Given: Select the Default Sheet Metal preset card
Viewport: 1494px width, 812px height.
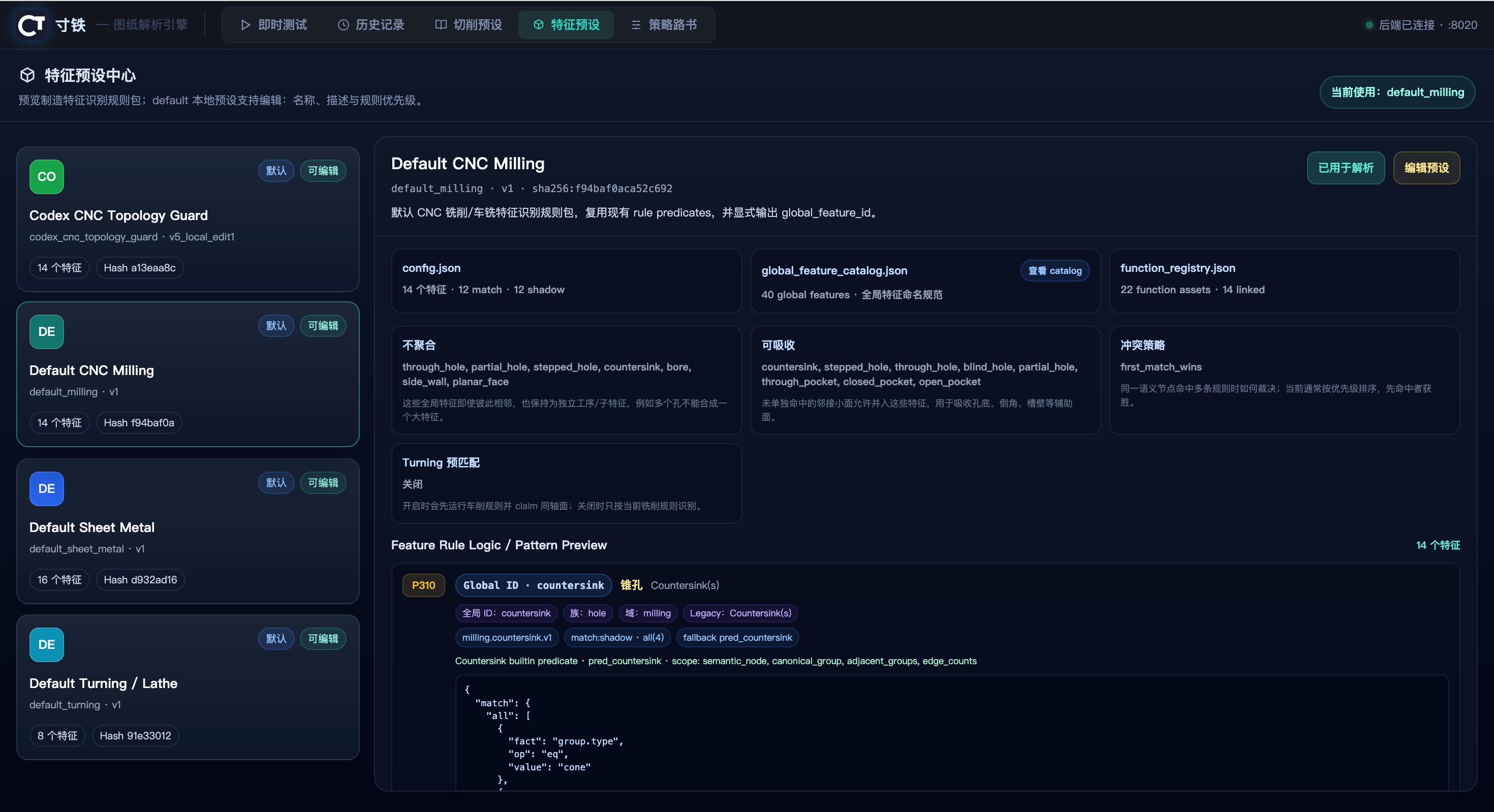Looking at the screenshot, I should coord(188,532).
